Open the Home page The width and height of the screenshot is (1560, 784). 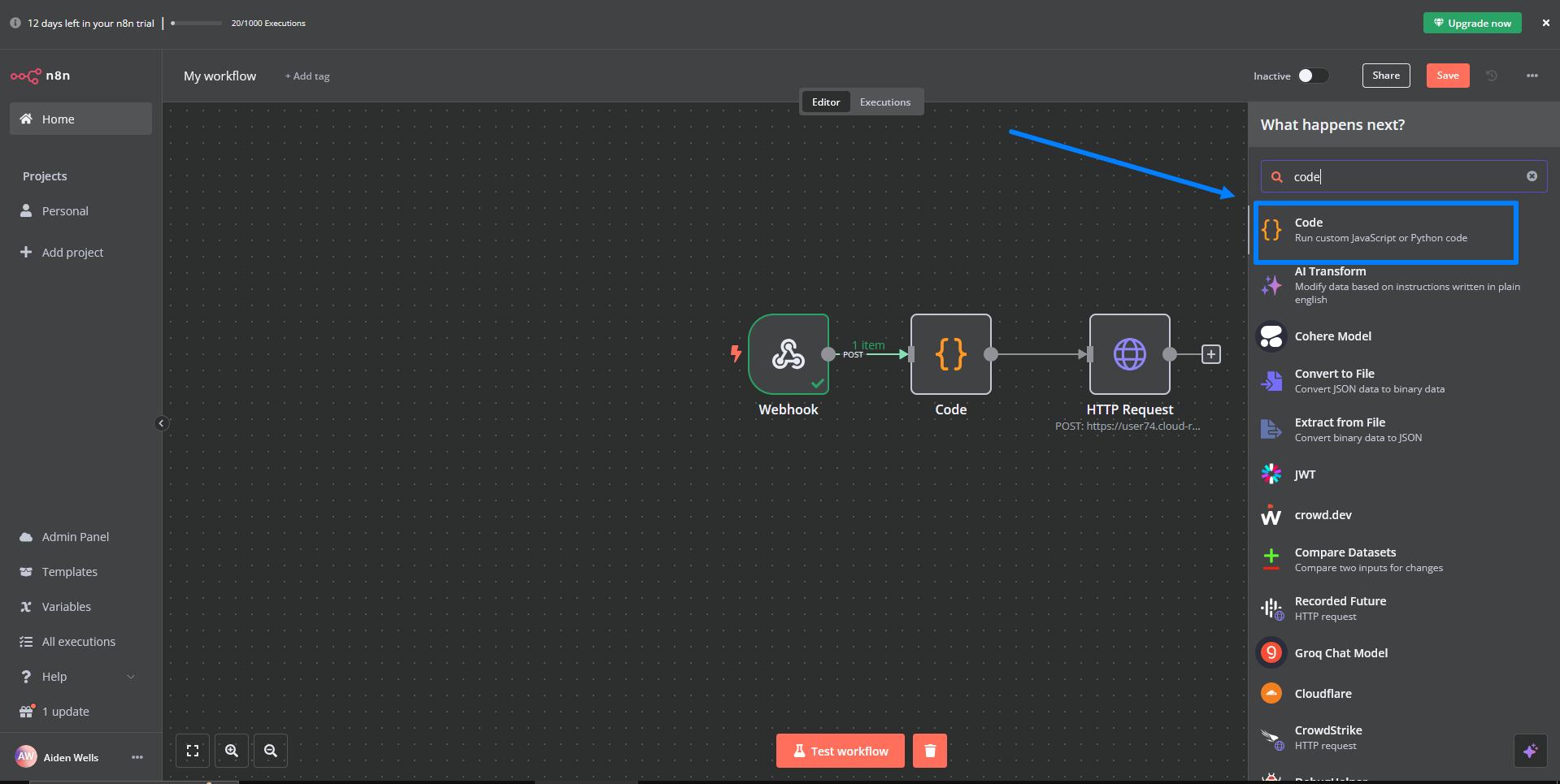80,119
